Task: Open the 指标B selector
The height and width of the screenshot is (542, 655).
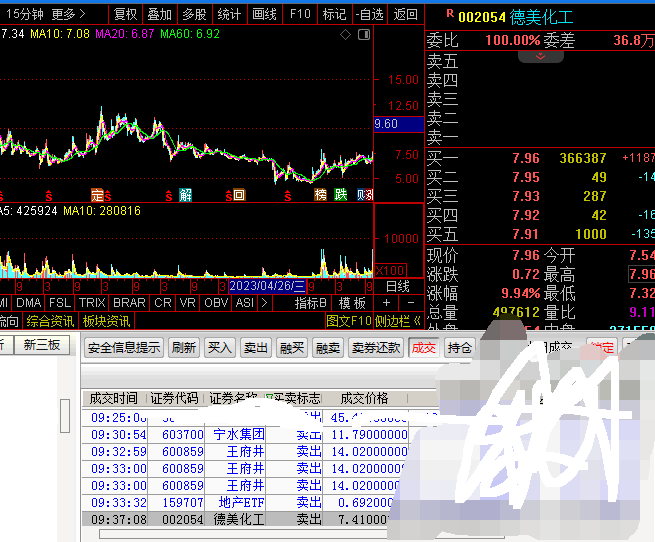Action: [x=310, y=303]
